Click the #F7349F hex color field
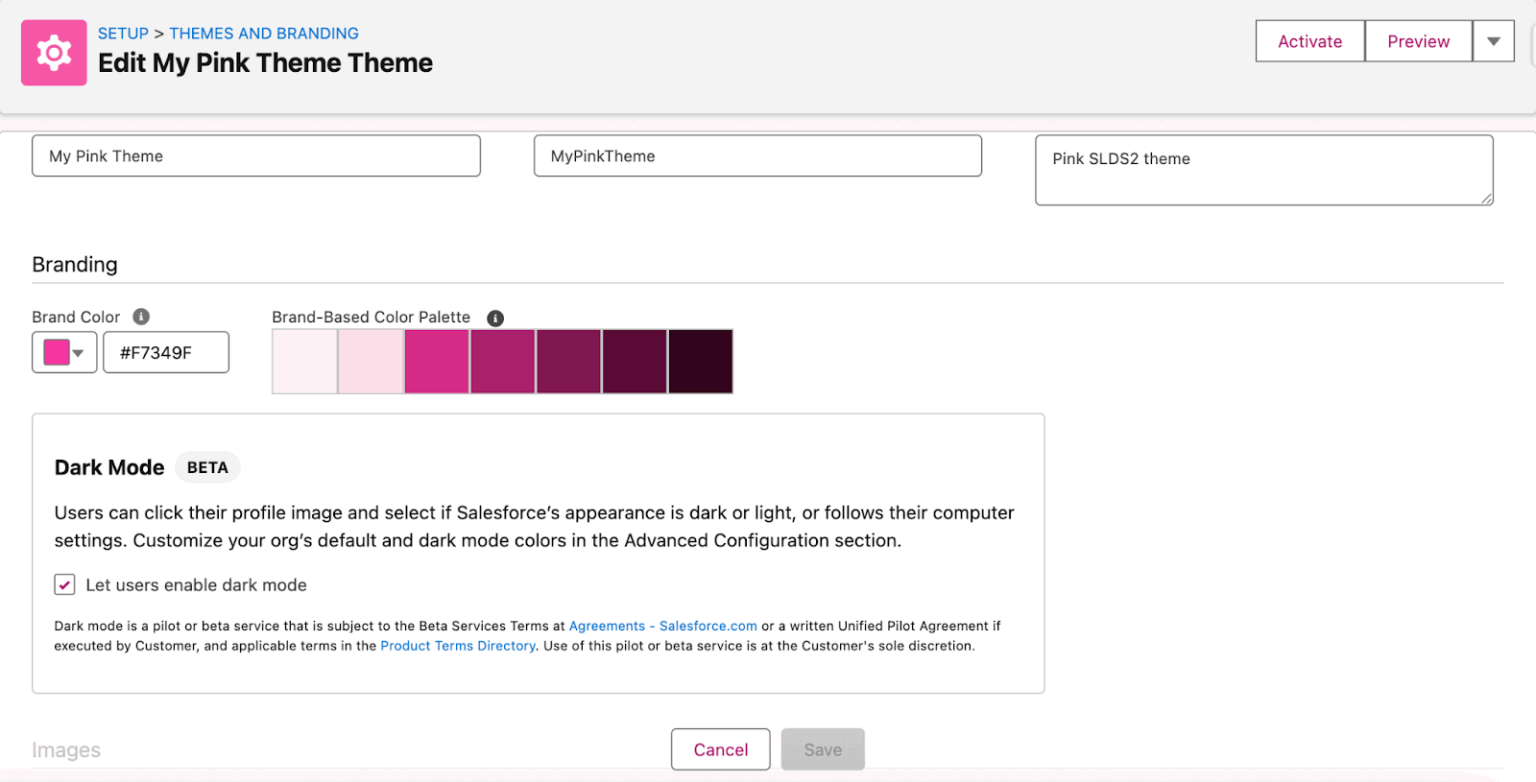1536x782 pixels. pyautogui.click(x=166, y=353)
